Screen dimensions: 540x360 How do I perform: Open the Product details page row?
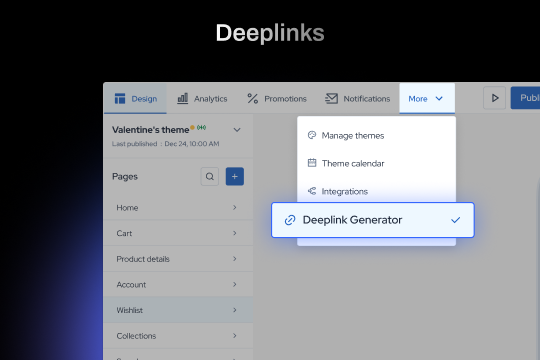(x=178, y=259)
